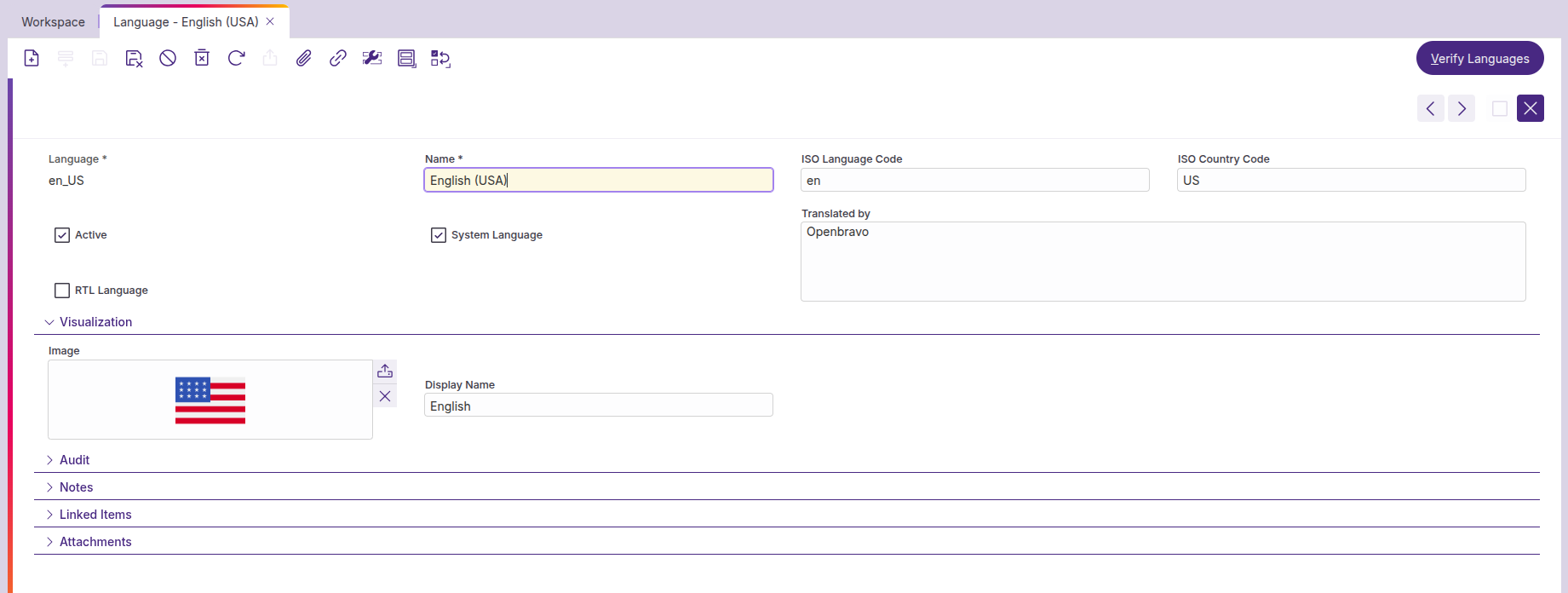Open attachments using the paperclip icon
Image resolution: width=1568 pixels, height=593 pixels.
tap(304, 58)
